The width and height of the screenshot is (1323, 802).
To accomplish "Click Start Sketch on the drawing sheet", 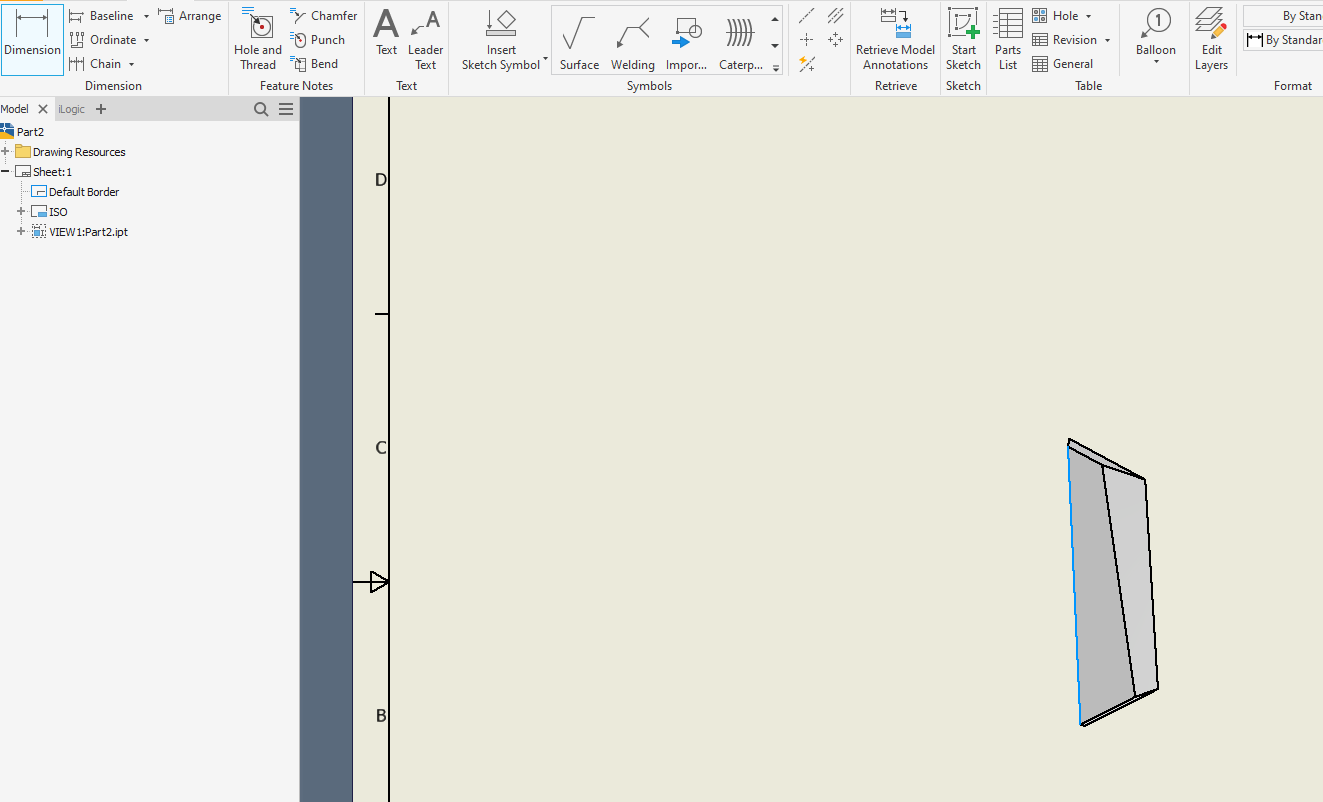I will pos(962,40).
